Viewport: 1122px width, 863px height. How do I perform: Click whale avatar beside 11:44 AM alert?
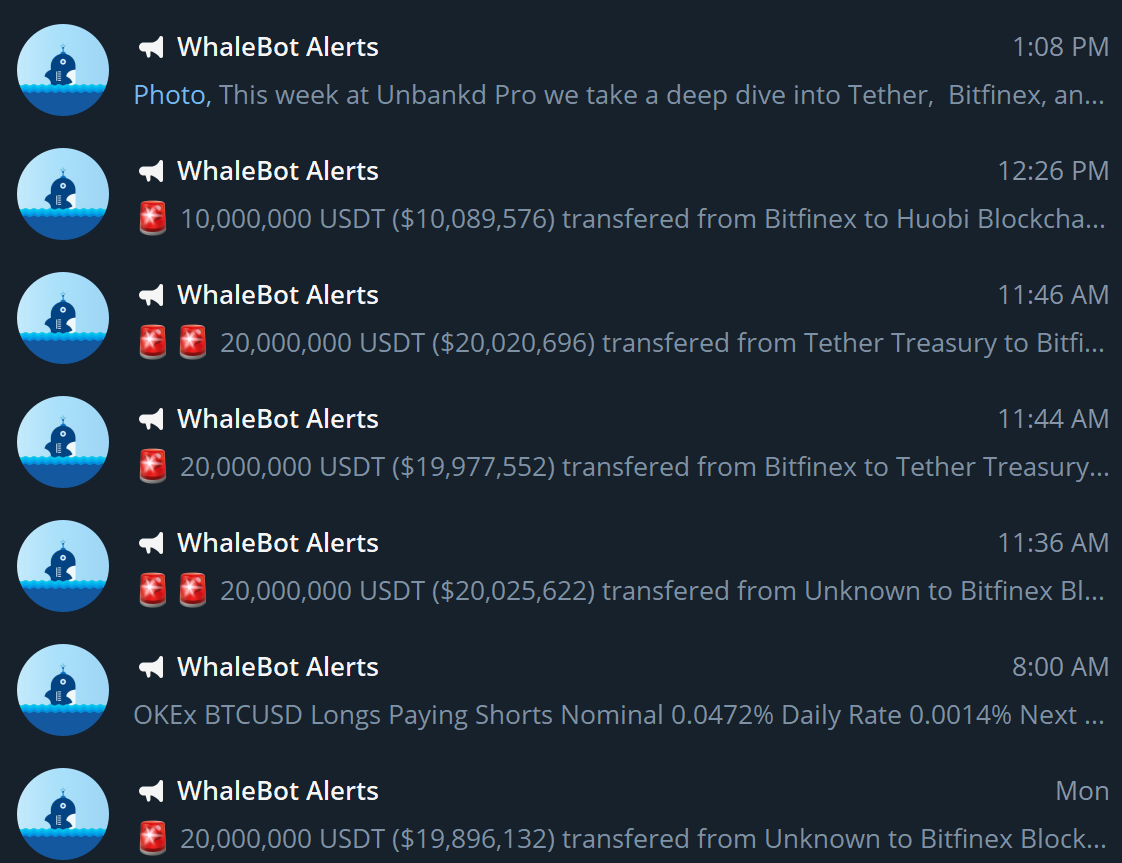pos(63,442)
